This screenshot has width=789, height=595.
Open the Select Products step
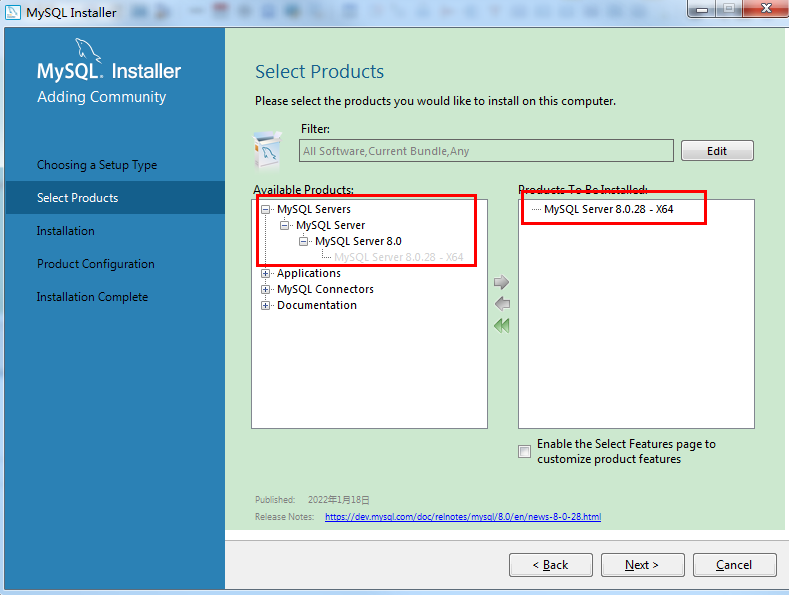[115, 198]
